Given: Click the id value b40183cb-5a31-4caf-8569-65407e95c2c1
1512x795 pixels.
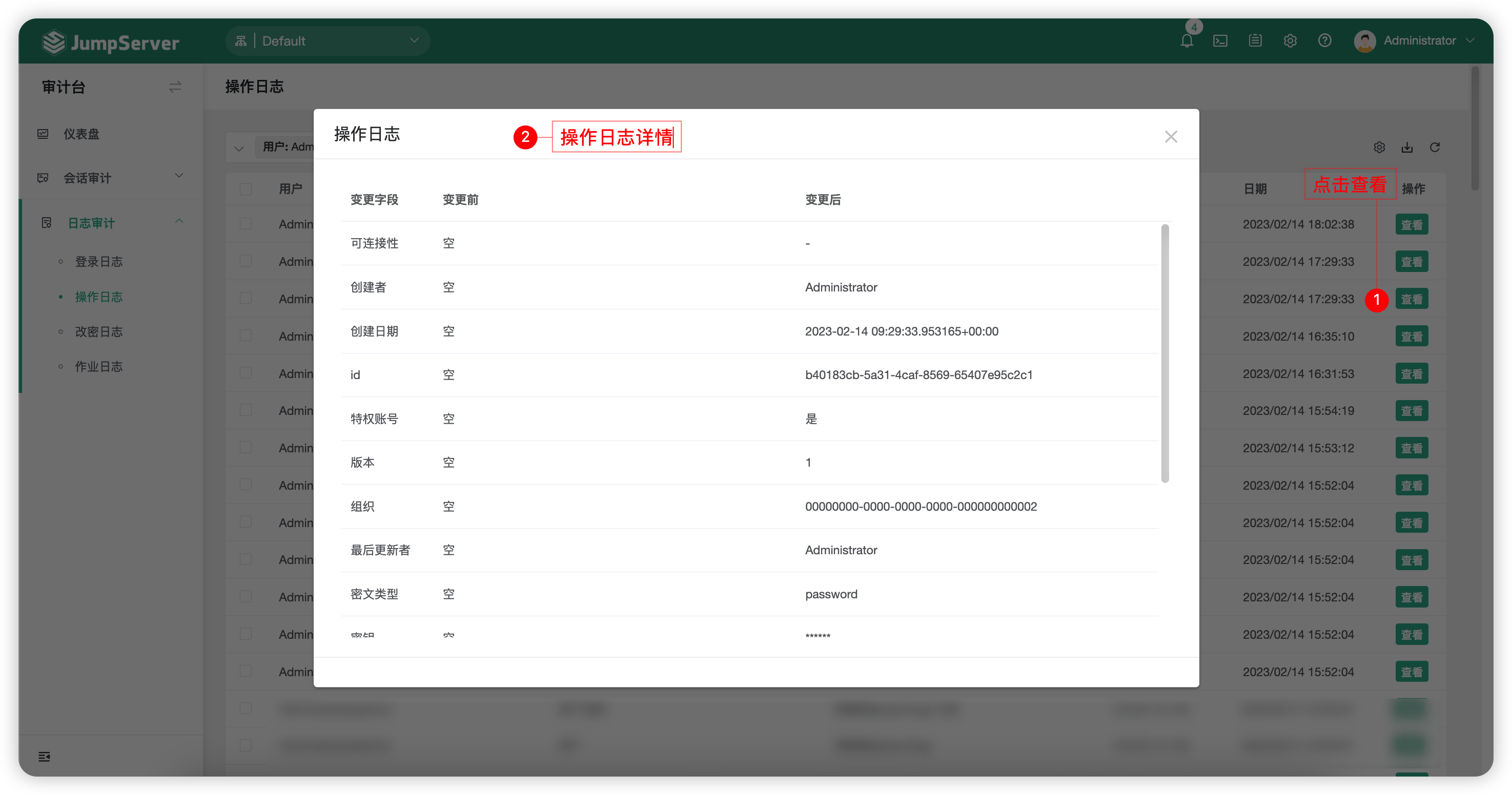Looking at the screenshot, I should tap(918, 374).
